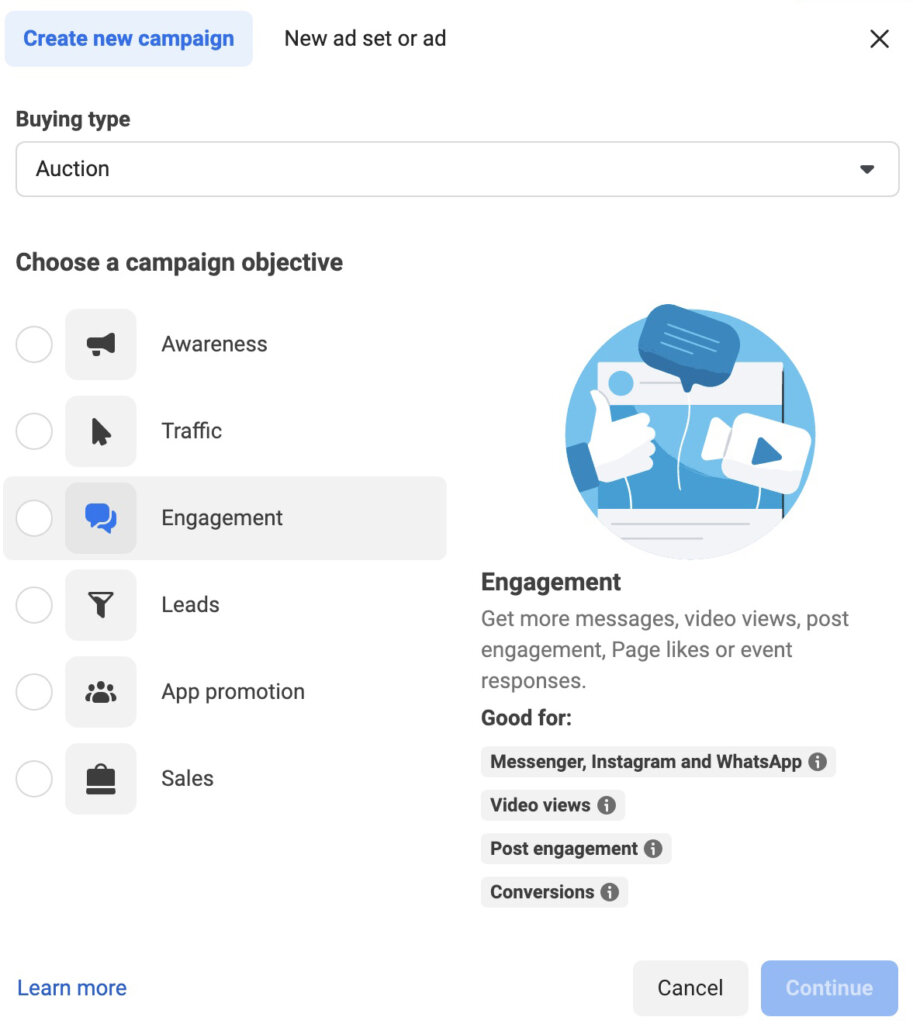Open info for Post engagement
The image size is (913, 1024).
coord(655,848)
